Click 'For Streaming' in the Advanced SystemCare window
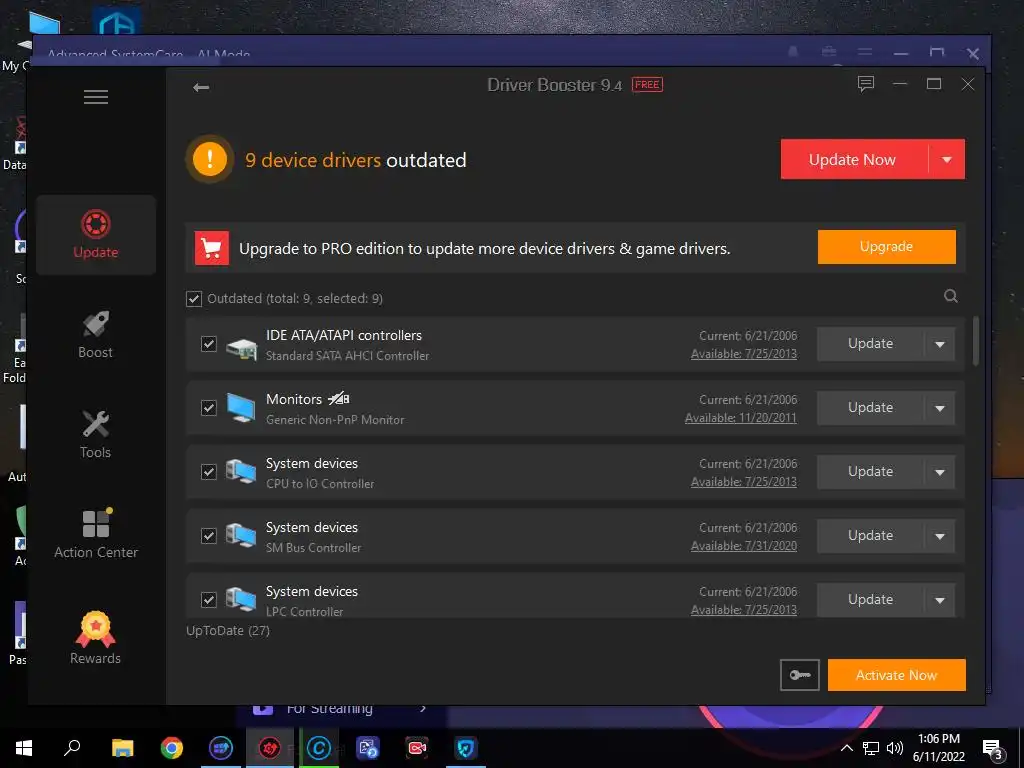The image size is (1024, 768). tap(330, 709)
